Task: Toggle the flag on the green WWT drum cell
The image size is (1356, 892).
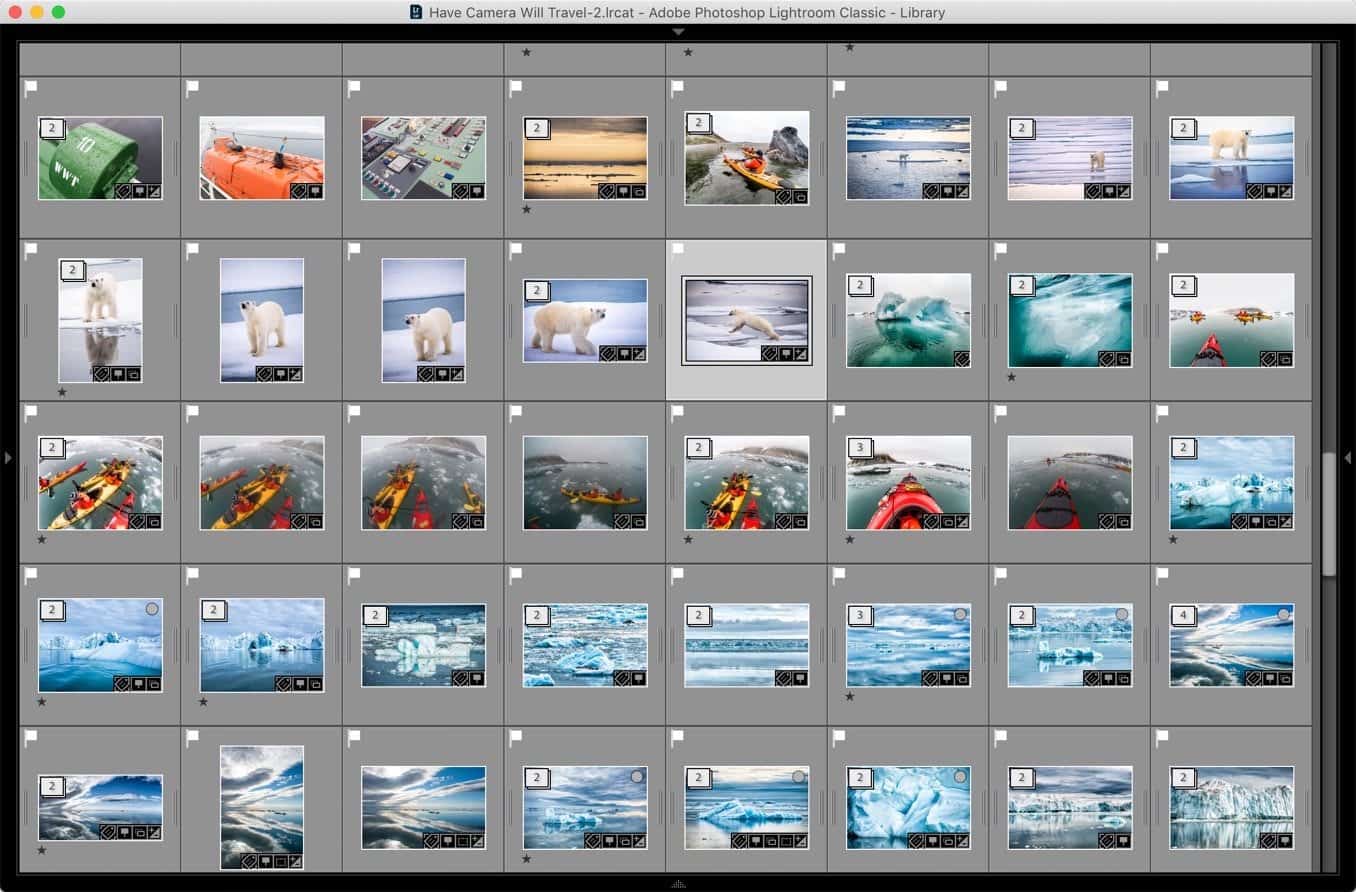Action: [x=31, y=88]
